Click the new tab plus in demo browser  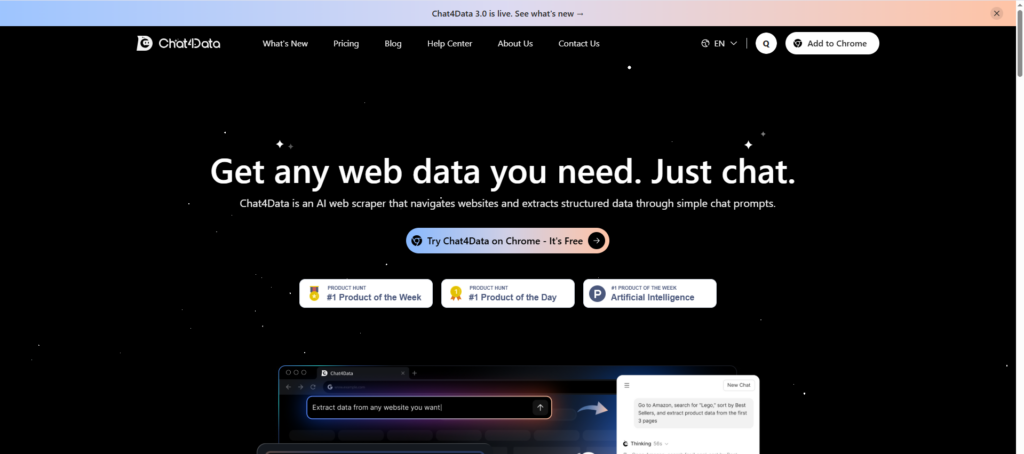(414, 373)
